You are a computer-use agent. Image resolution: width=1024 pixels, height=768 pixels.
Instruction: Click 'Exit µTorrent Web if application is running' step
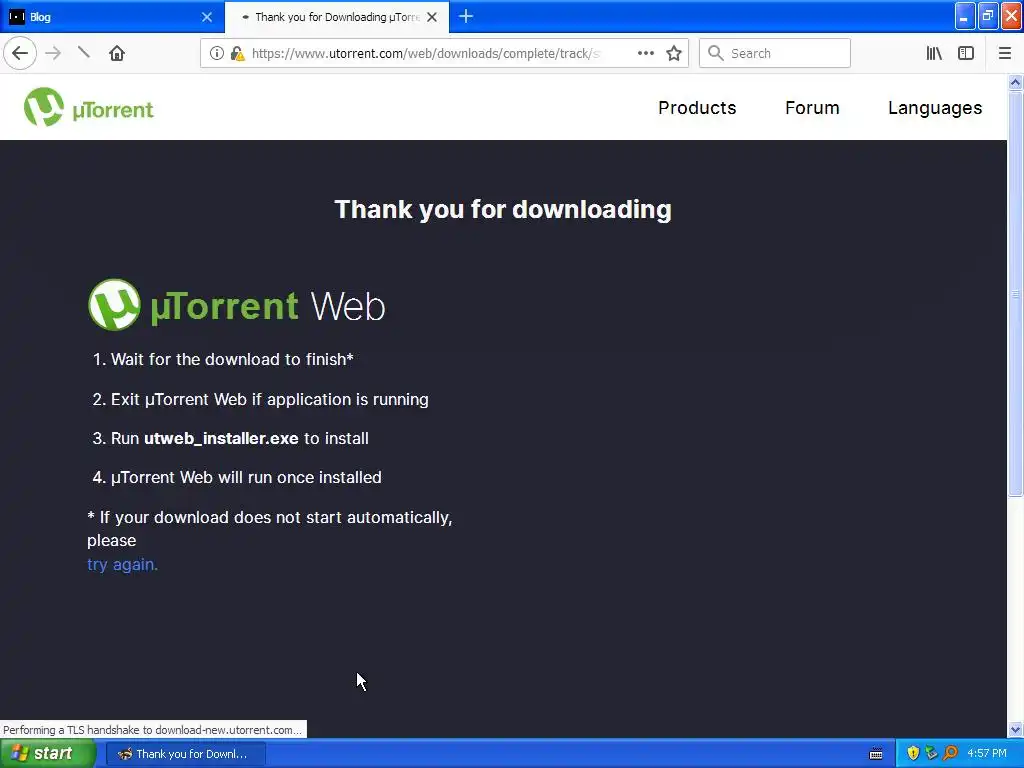coord(270,399)
